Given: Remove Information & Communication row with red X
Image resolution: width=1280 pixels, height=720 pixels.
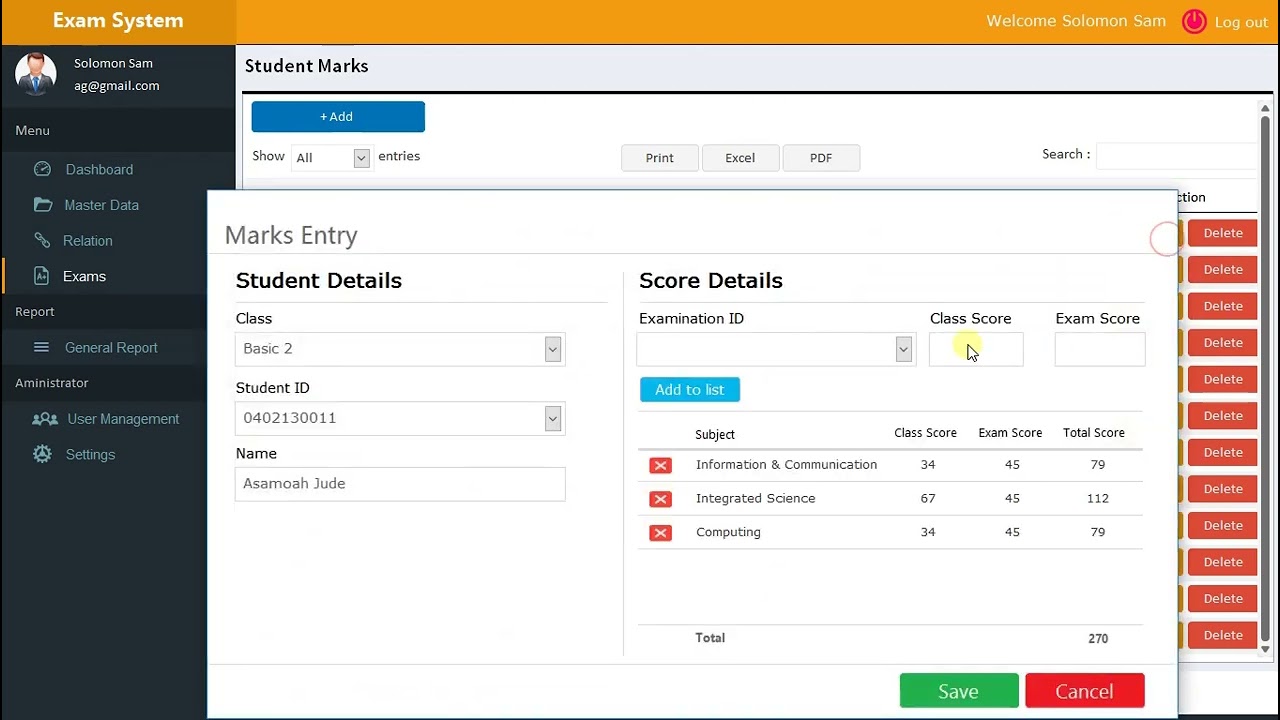Looking at the screenshot, I should pos(660,465).
